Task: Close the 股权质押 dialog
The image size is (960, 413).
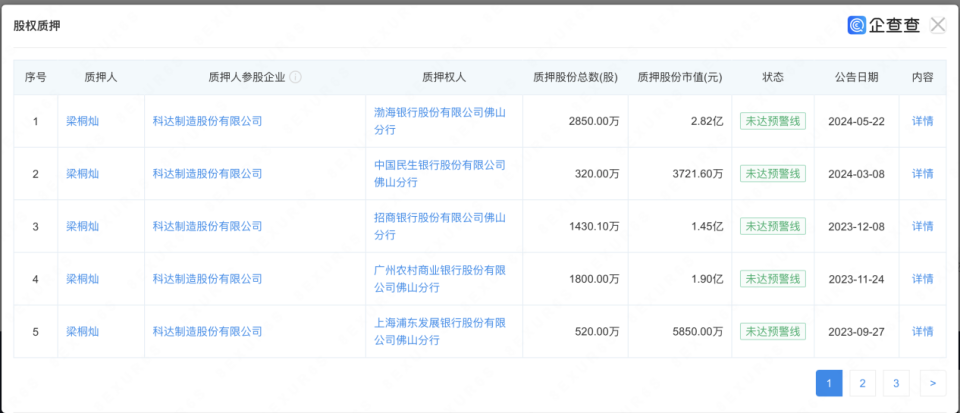Action: [938, 25]
